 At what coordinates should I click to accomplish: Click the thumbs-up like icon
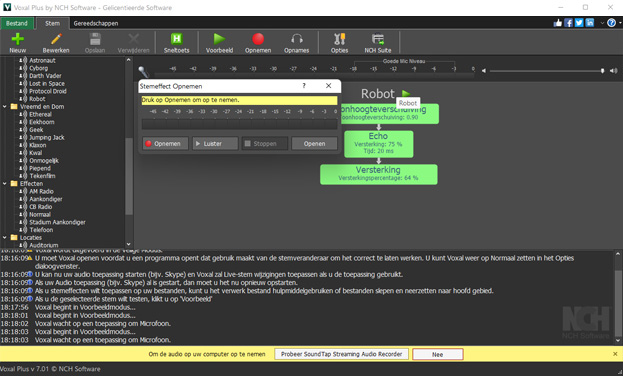558,23
